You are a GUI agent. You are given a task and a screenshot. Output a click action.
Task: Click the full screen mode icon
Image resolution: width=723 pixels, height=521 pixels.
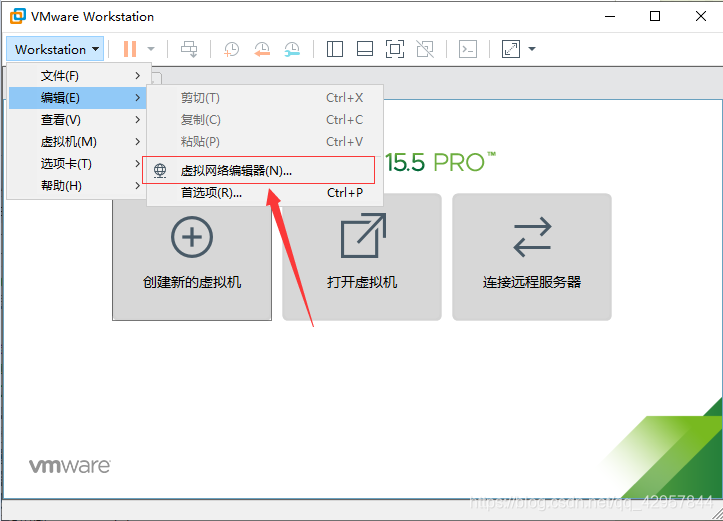[x=395, y=49]
